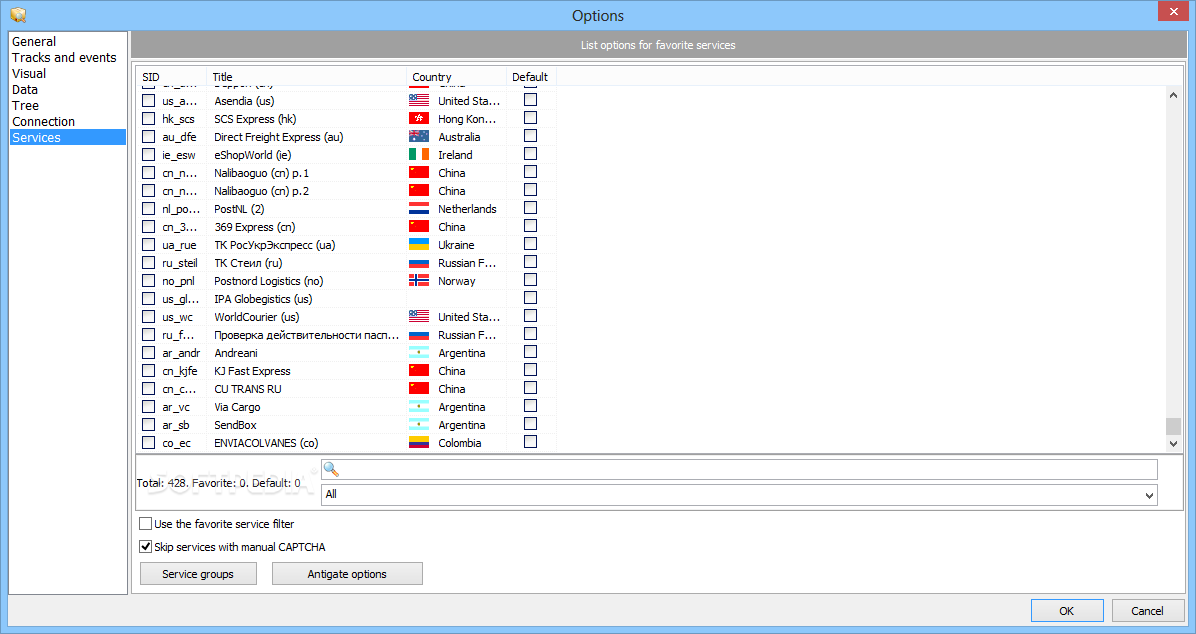
Task: Uncheck Skip services with manual CAPTCHA
Action: click(145, 547)
